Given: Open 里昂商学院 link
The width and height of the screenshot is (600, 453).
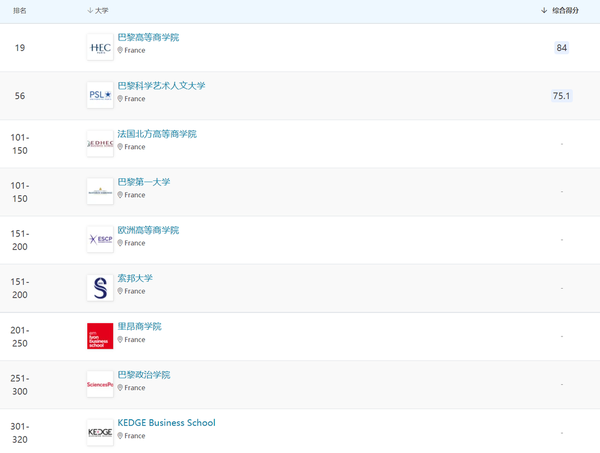Looking at the screenshot, I should coord(139,326).
